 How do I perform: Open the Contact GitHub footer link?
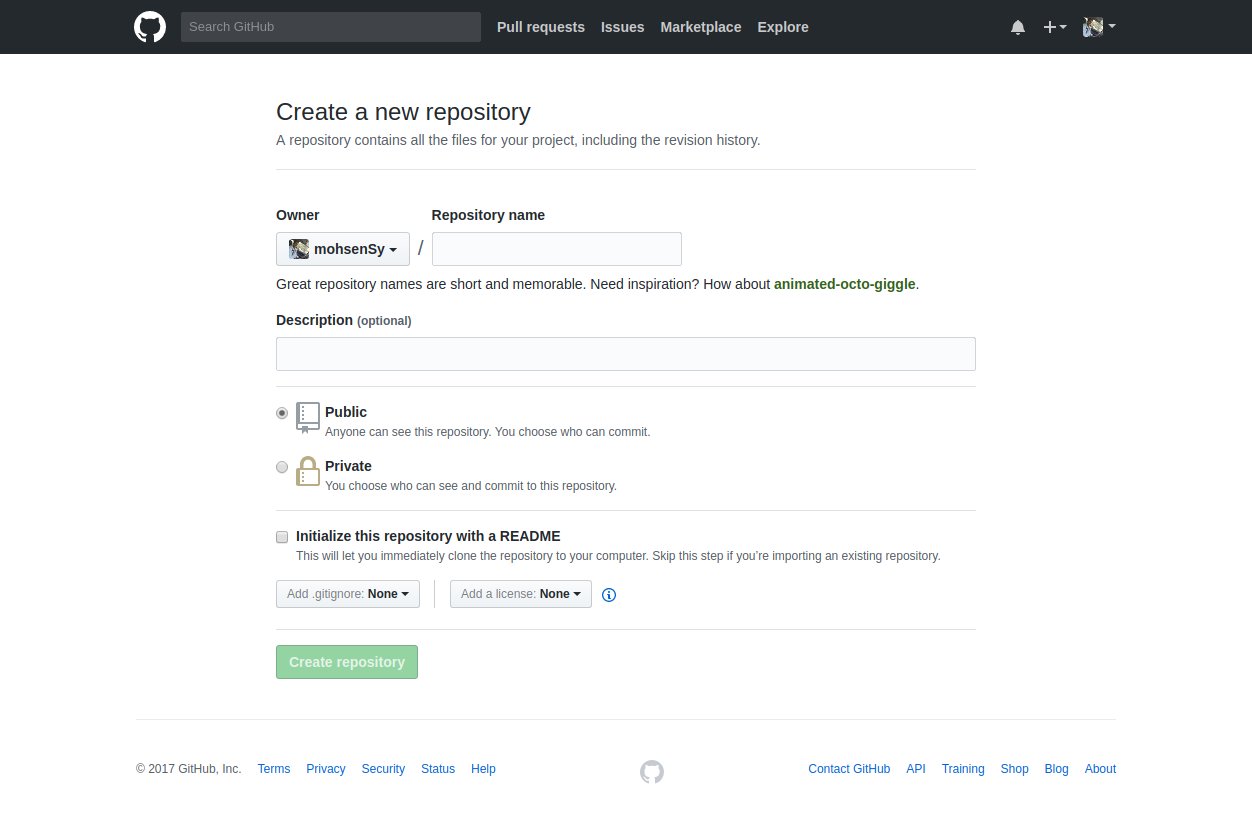[849, 769]
